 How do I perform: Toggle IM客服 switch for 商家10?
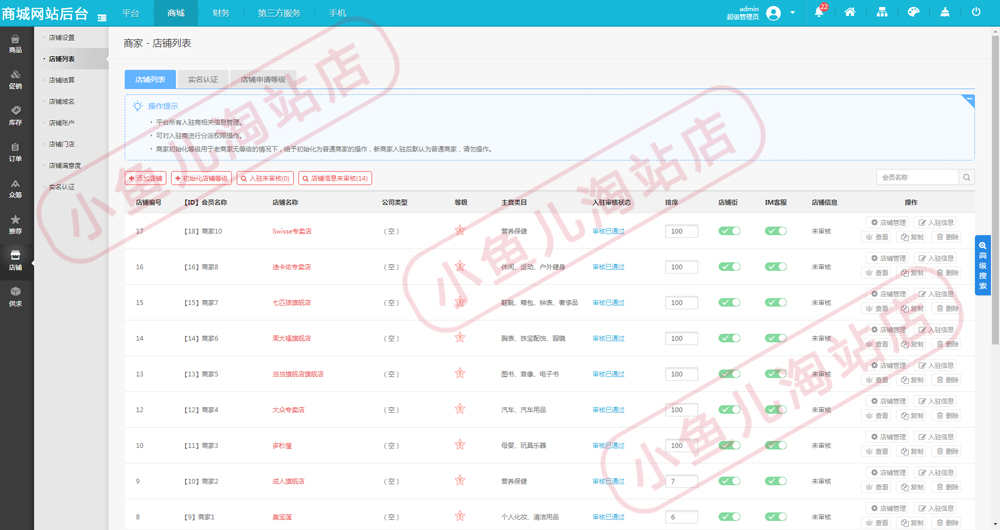click(776, 231)
